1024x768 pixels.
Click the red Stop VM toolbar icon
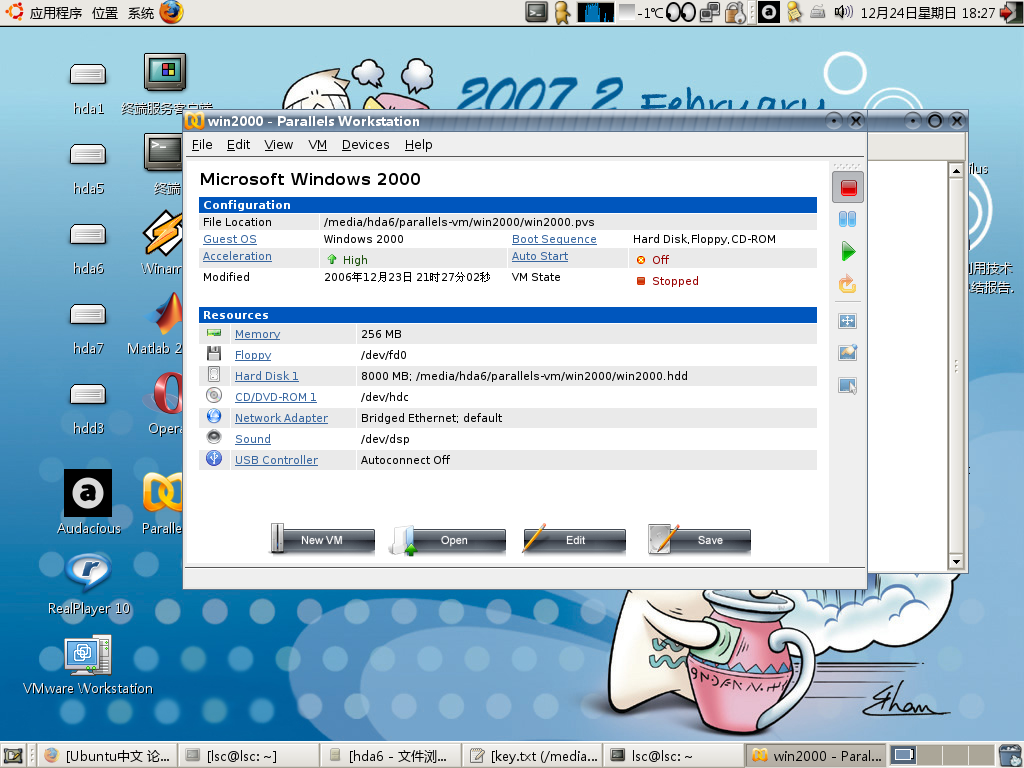click(x=848, y=188)
